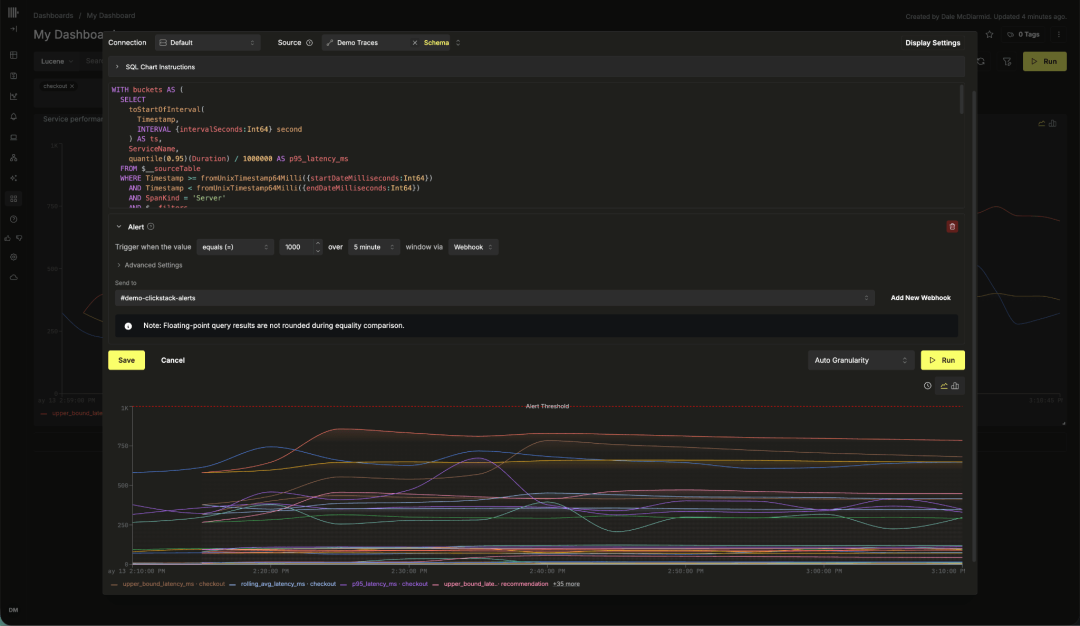Open the 5 minute window dropdown

coord(373,247)
